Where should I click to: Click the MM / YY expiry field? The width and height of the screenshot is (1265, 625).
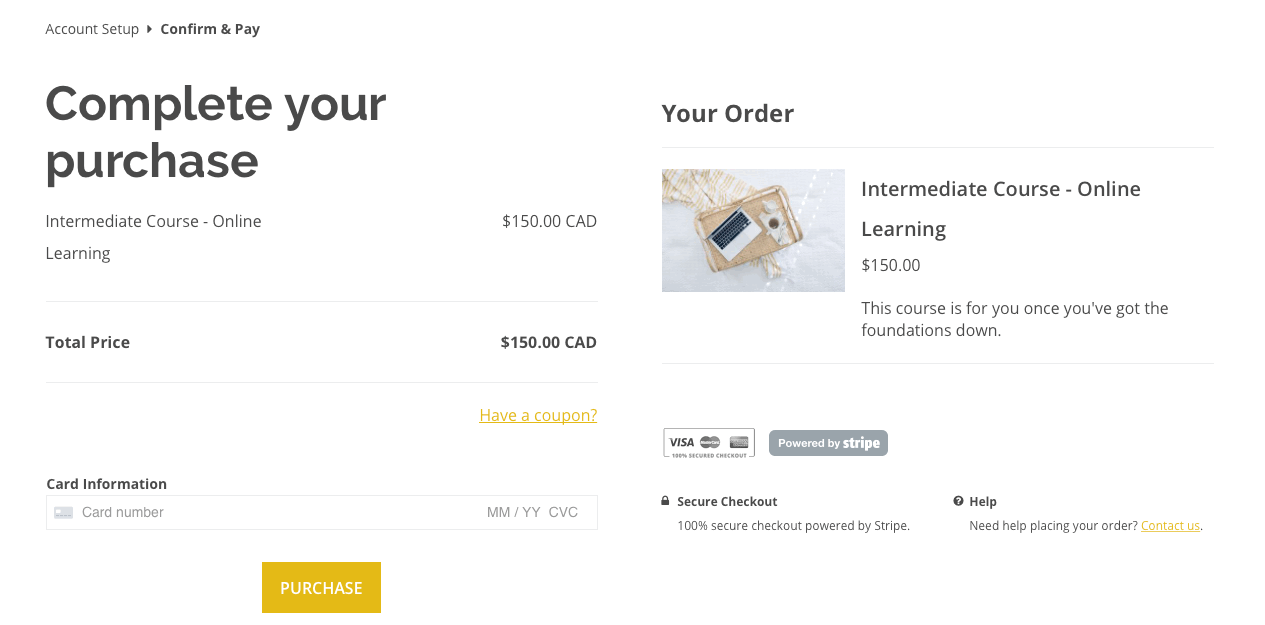[514, 512]
